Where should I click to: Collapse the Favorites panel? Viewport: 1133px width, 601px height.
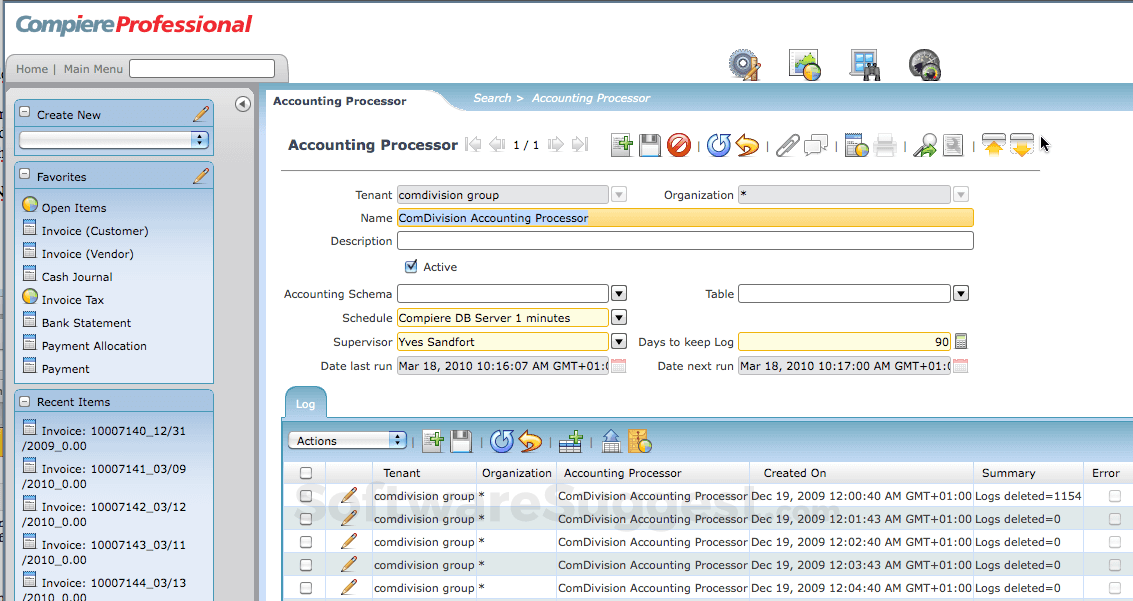click(x=25, y=175)
